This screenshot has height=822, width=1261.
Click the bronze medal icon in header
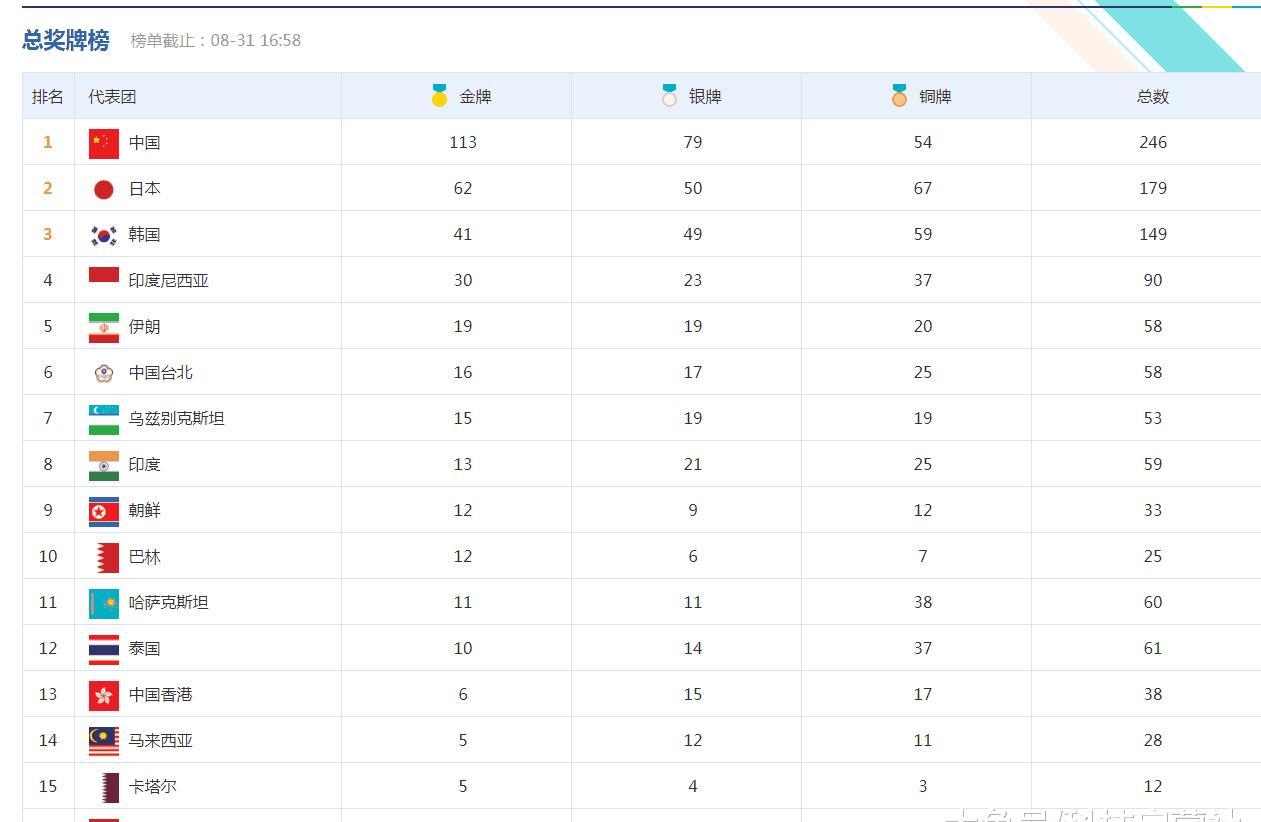pyautogui.click(x=899, y=96)
